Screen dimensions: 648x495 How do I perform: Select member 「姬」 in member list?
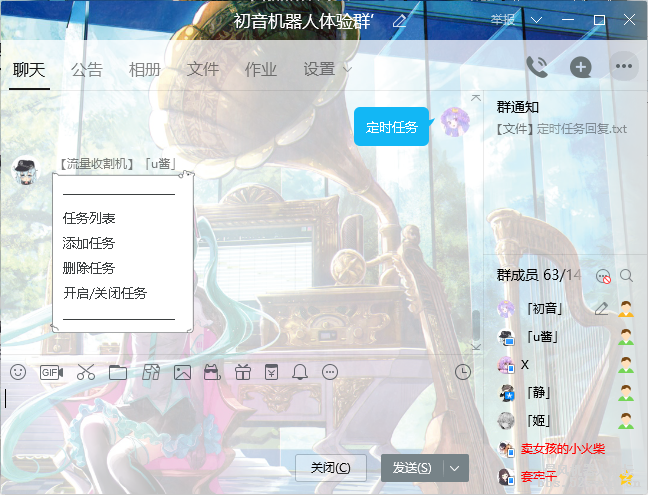[x=565, y=421]
